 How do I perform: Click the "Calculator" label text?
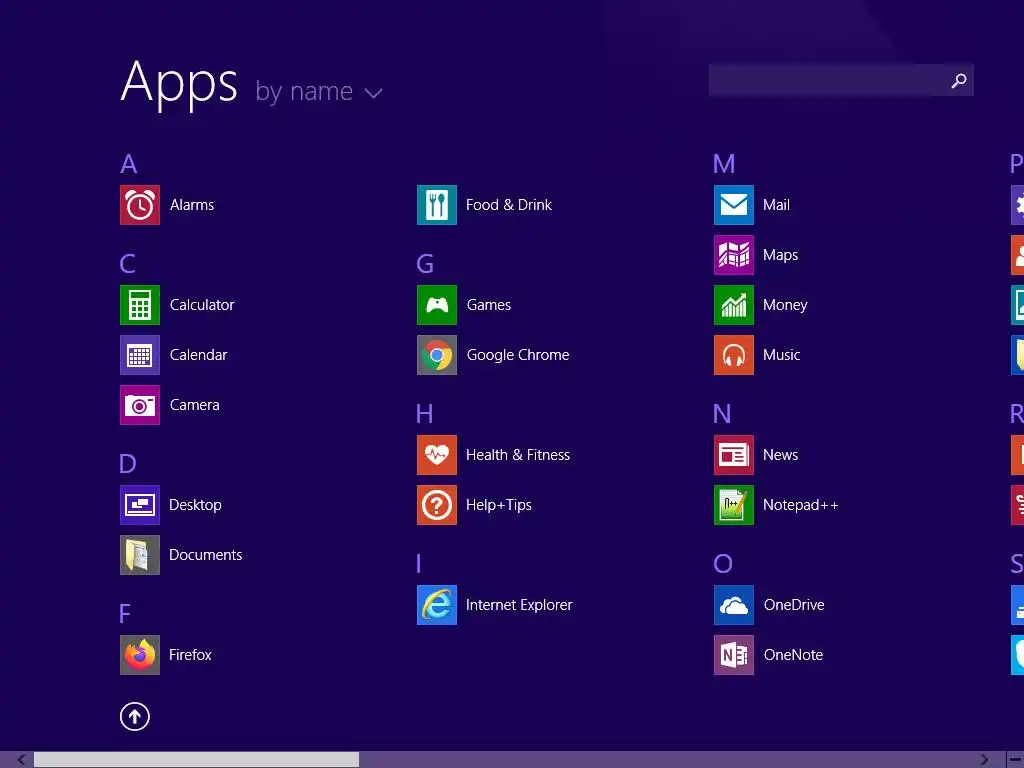[202, 305]
